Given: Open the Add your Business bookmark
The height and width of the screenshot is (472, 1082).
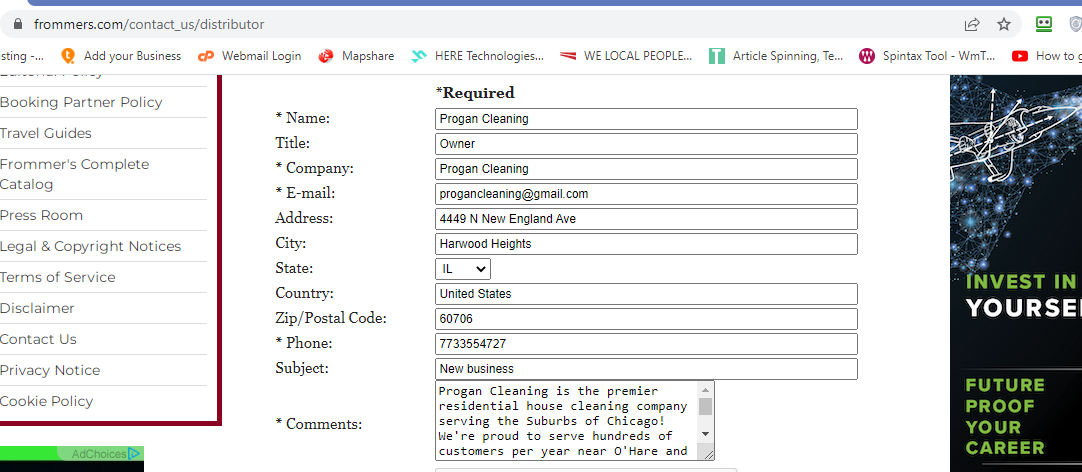Looking at the screenshot, I should click(121, 56).
